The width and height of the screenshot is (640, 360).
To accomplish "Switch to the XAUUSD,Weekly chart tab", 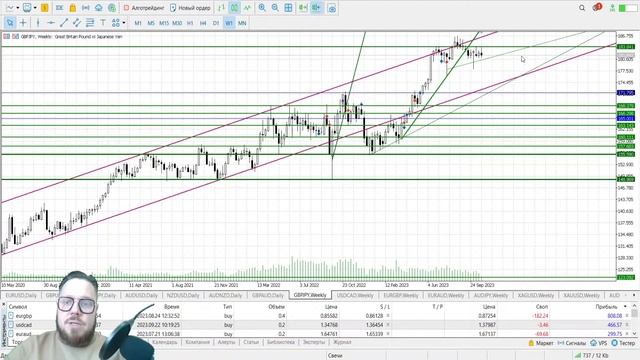I will point(581,295).
